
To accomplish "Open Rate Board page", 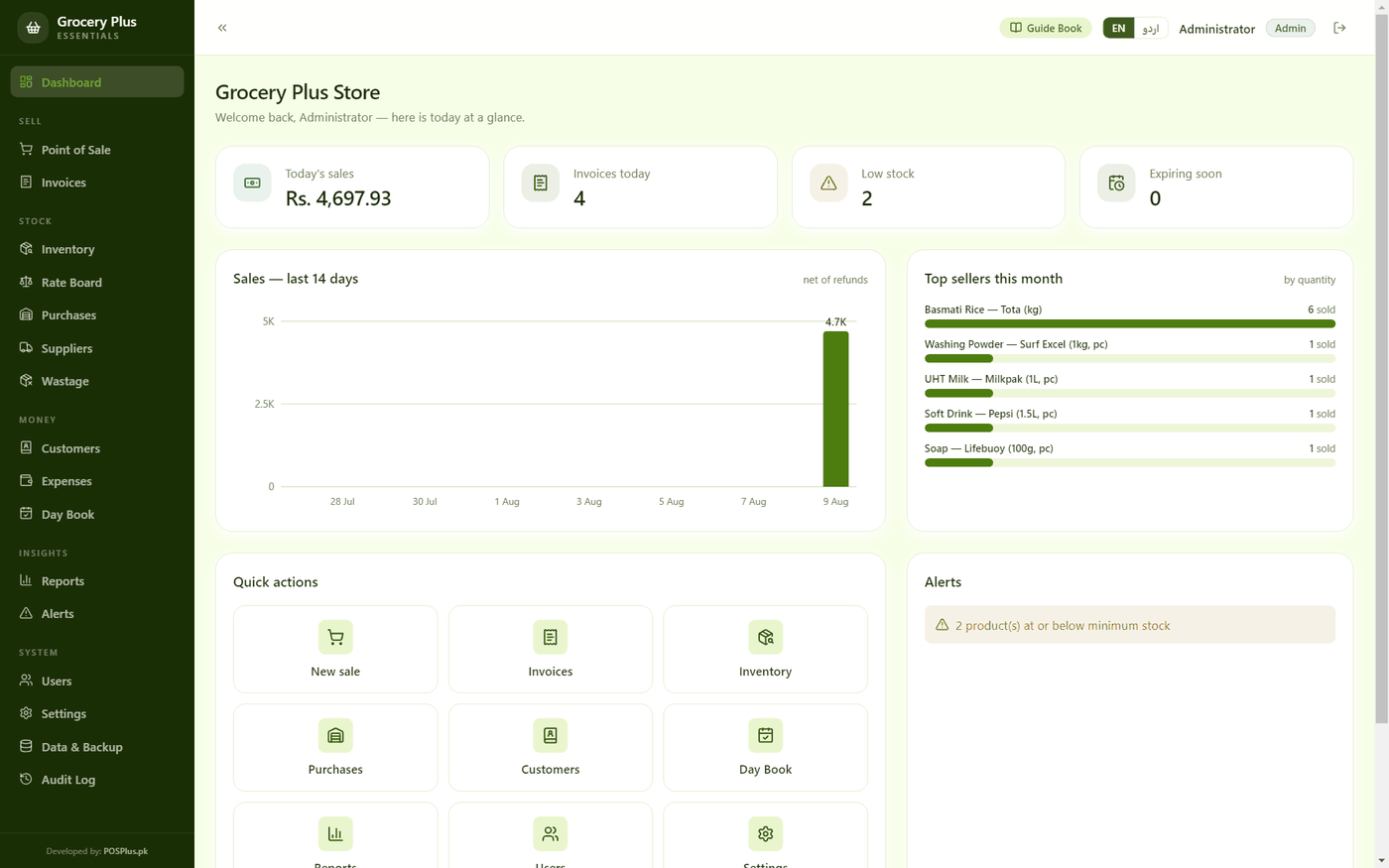I will point(97,283).
